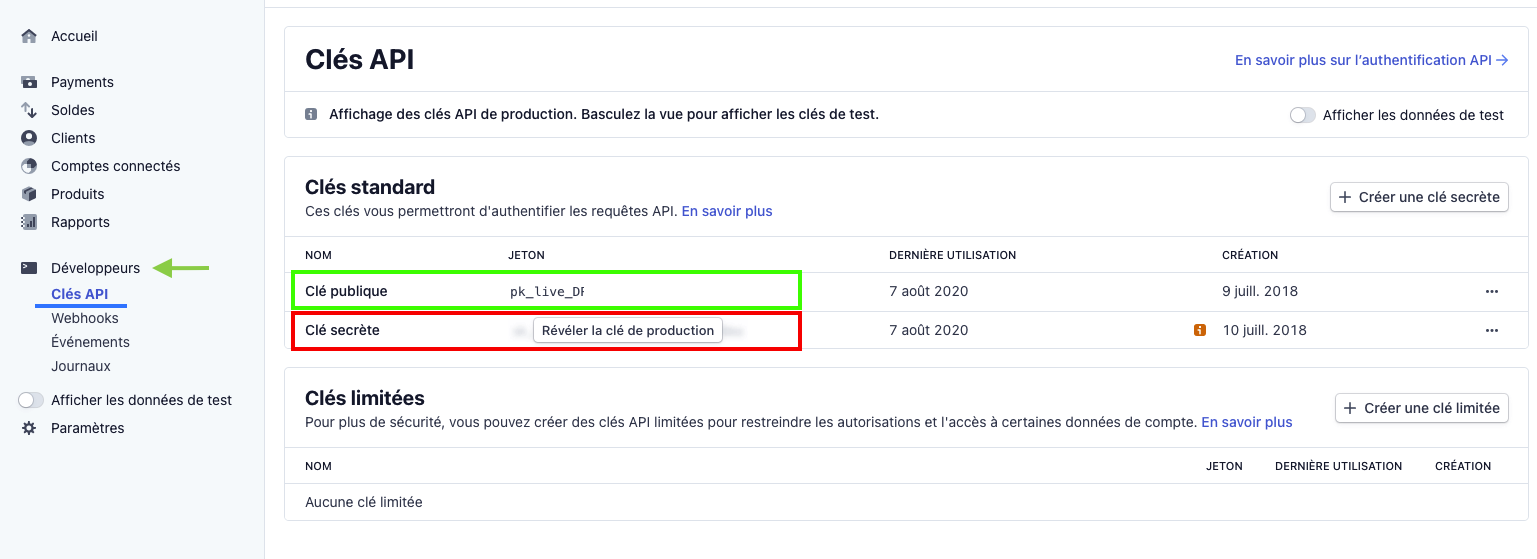This screenshot has height=559, width=1537.
Task: Open Événements in the sidebar
Action: [x=91, y=342]
